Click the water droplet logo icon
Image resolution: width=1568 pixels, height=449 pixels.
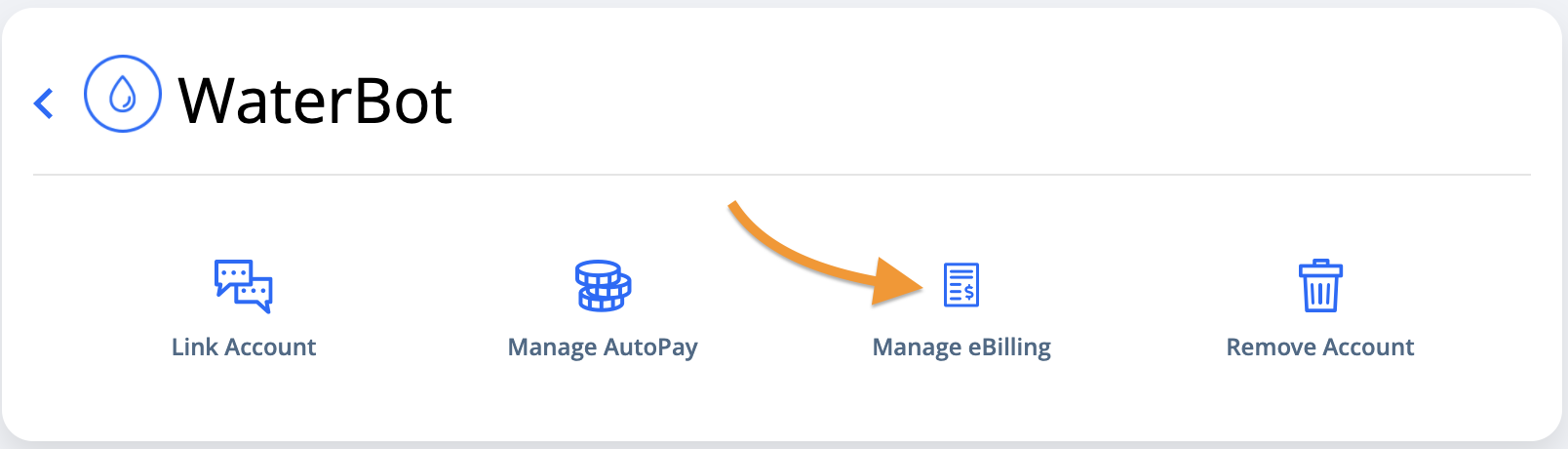click(123, 94)
